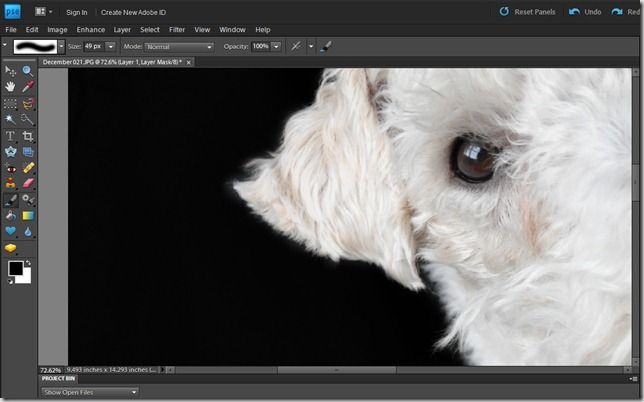Open the brush preset picker dropdown
The height and width of the screenshot is (402, 644).
(61, 46)
